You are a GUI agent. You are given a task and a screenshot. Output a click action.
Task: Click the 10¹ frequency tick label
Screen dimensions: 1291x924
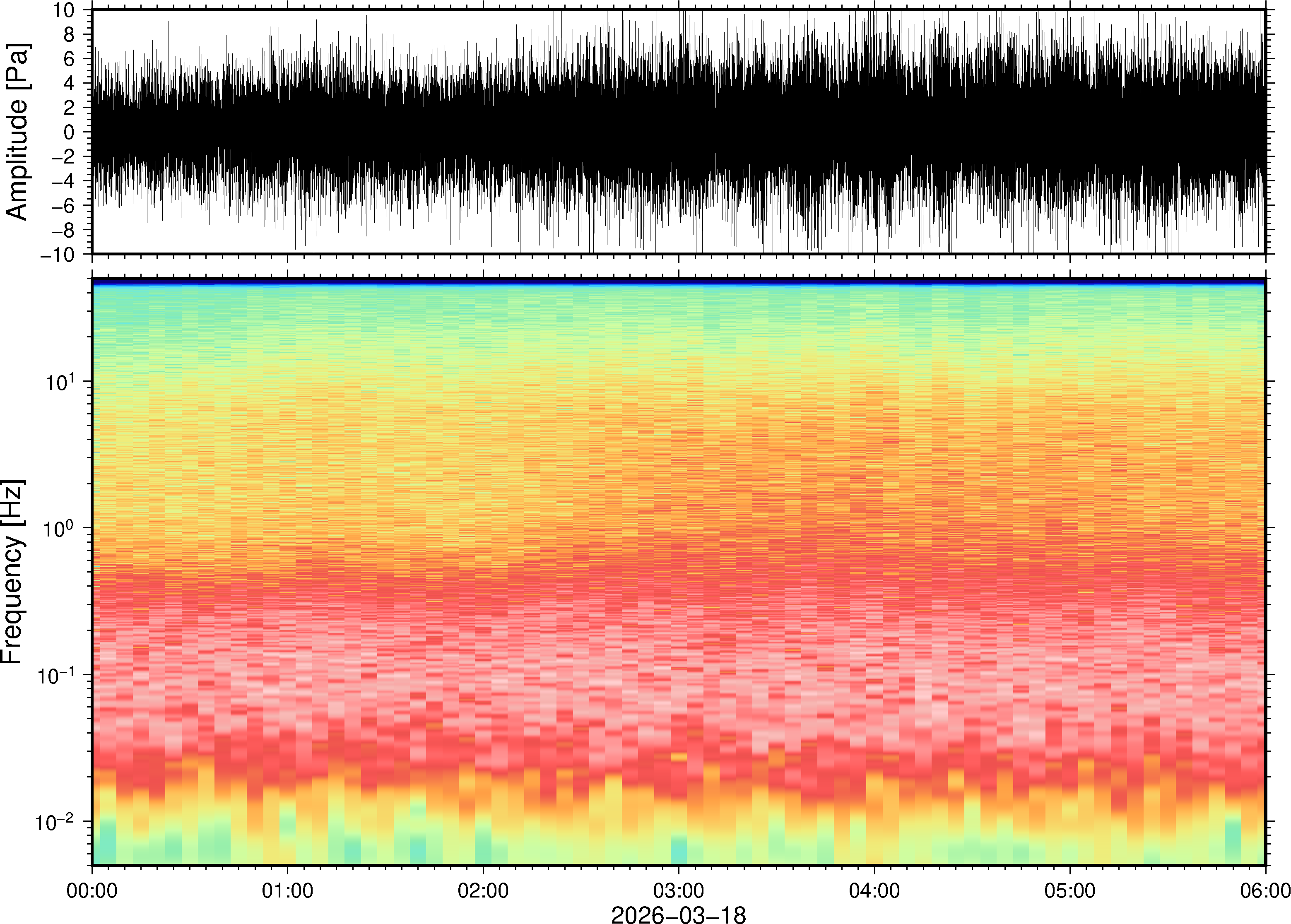[x=59, y=382]
